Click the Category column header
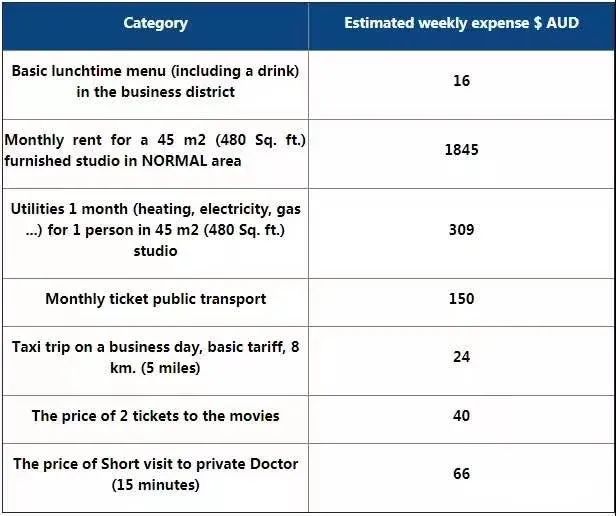616x516 pixels. [x=155, y=24]
